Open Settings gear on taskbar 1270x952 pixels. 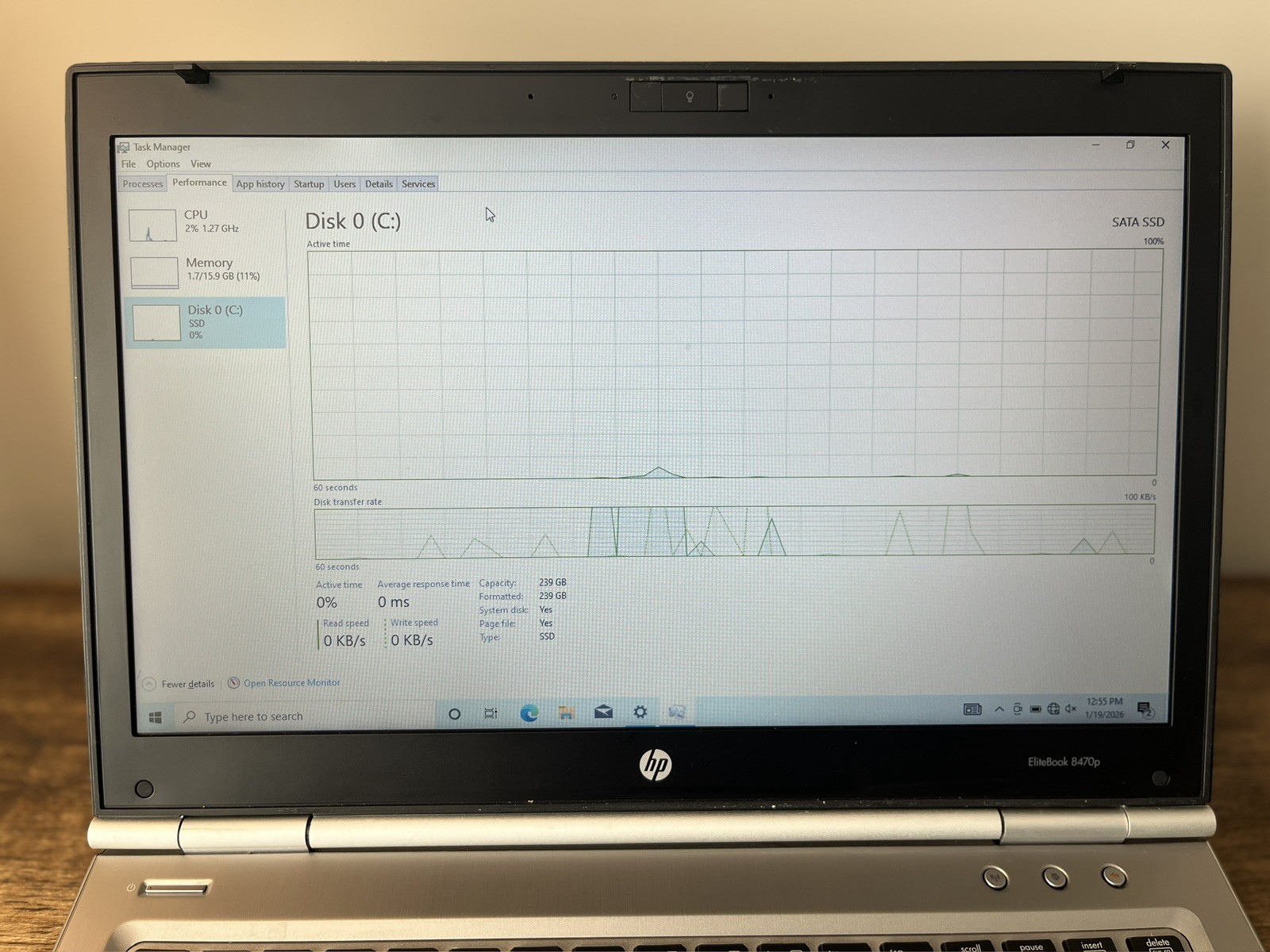click(640, 712)
